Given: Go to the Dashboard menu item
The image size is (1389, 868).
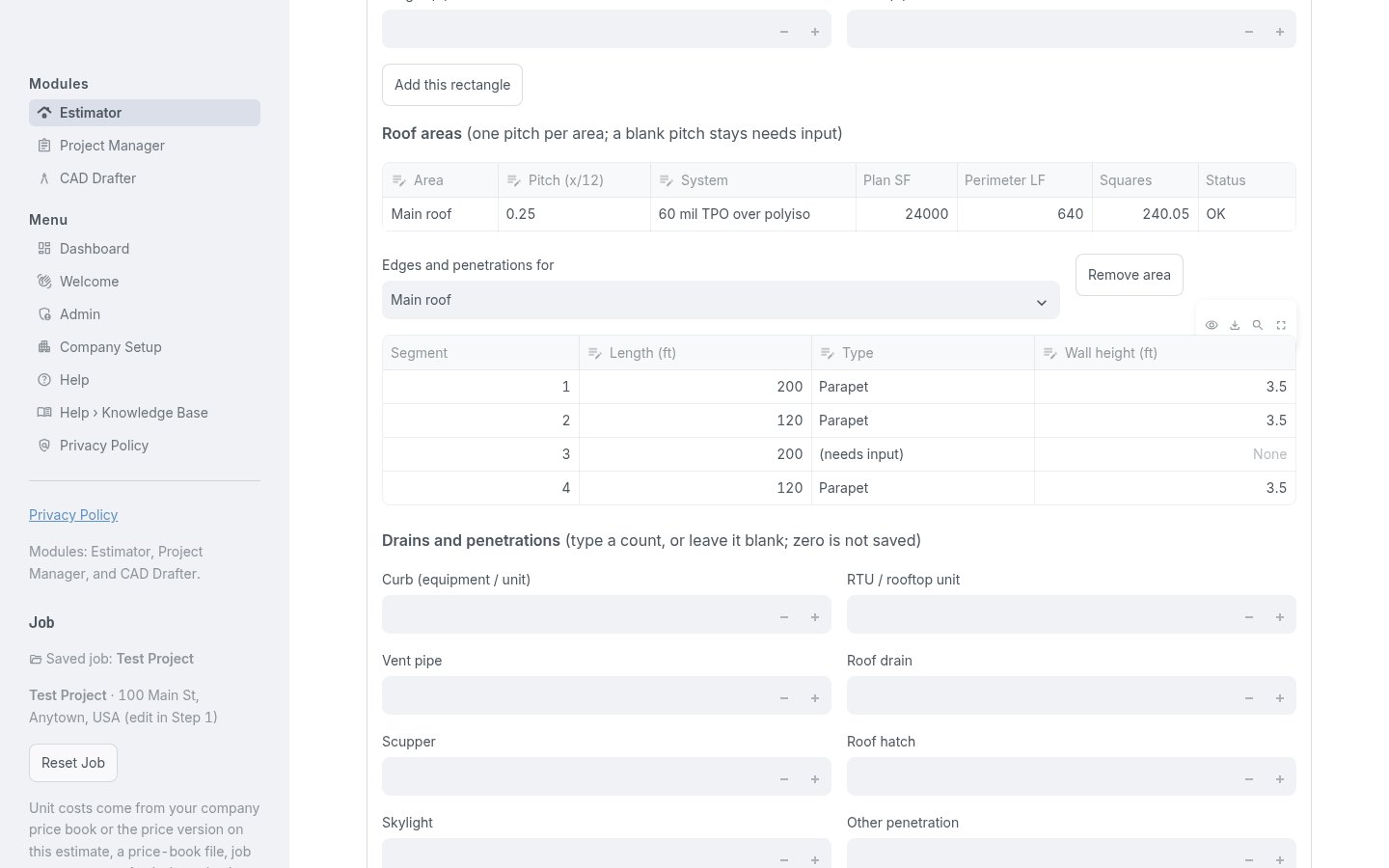Looking at the screenshot, I should click(145, 249).
